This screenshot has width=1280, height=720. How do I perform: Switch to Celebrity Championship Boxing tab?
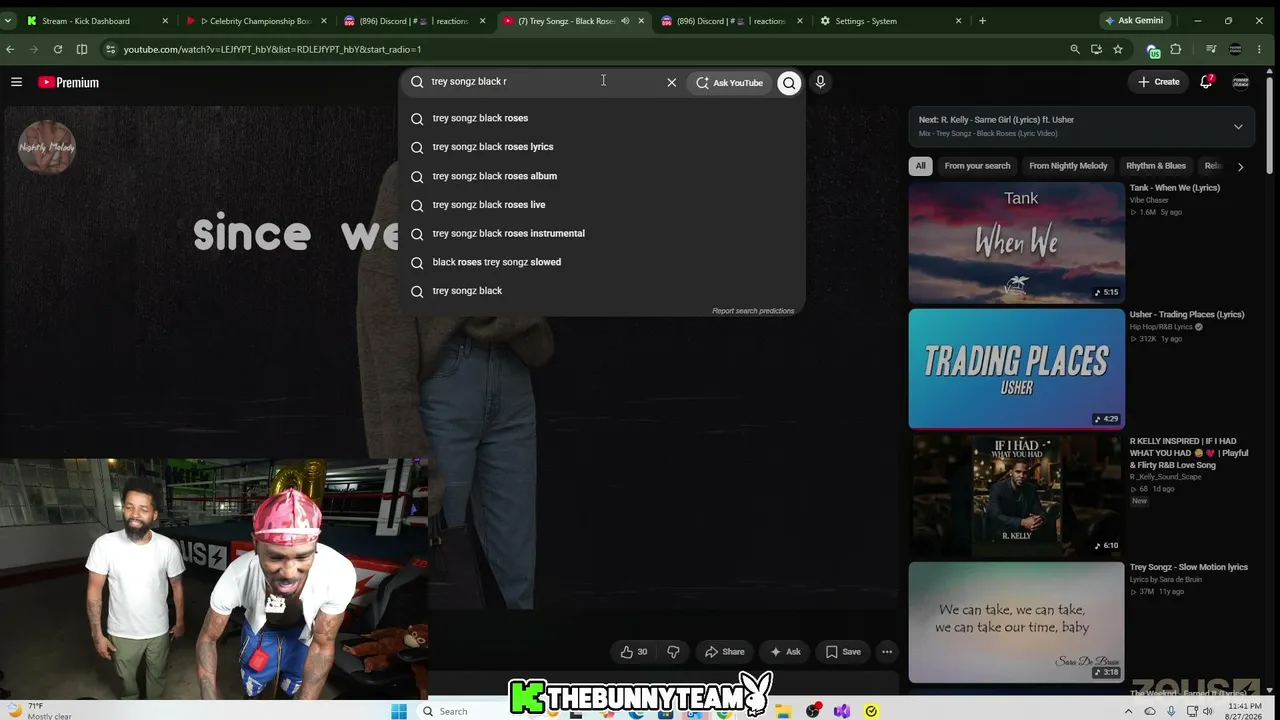pos(256,21)
